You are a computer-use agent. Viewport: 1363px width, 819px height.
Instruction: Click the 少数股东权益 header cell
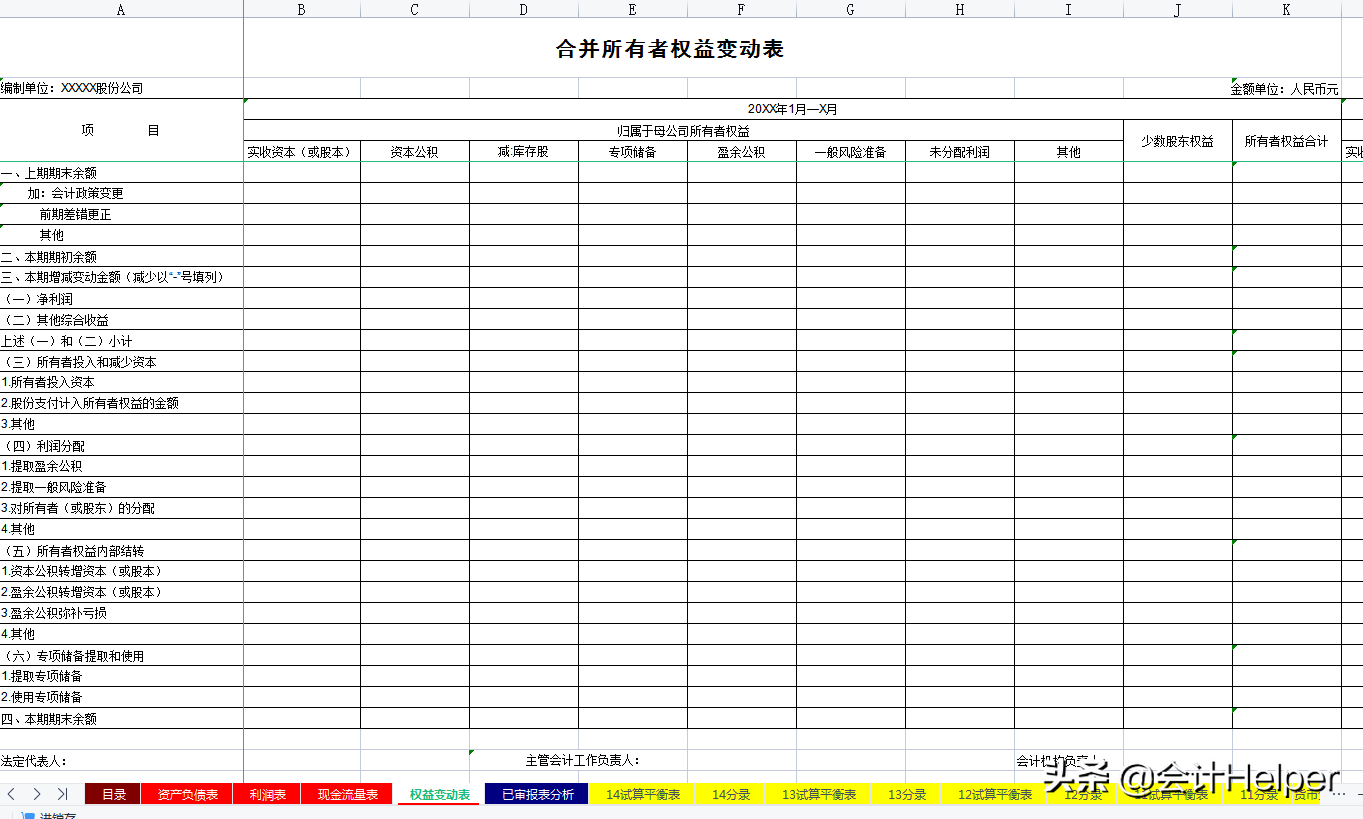pyautogui.click(x=1177, y=140)
